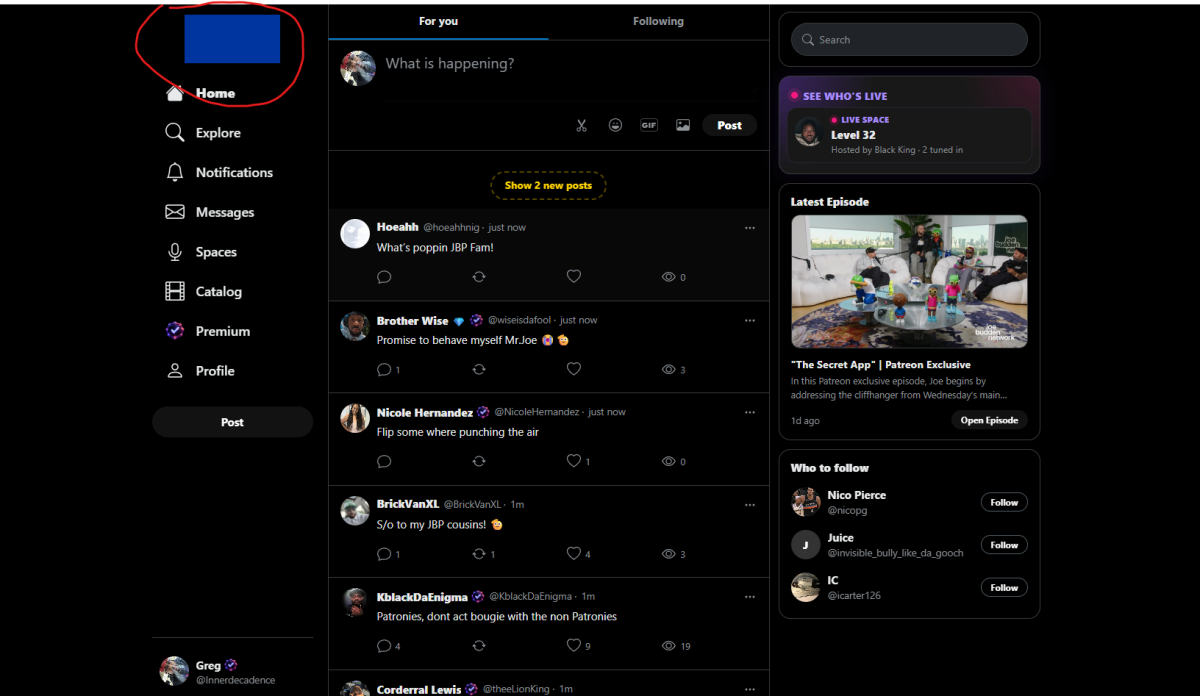
Task: Open Notifications from the sidebar
Action: (219, 173)
